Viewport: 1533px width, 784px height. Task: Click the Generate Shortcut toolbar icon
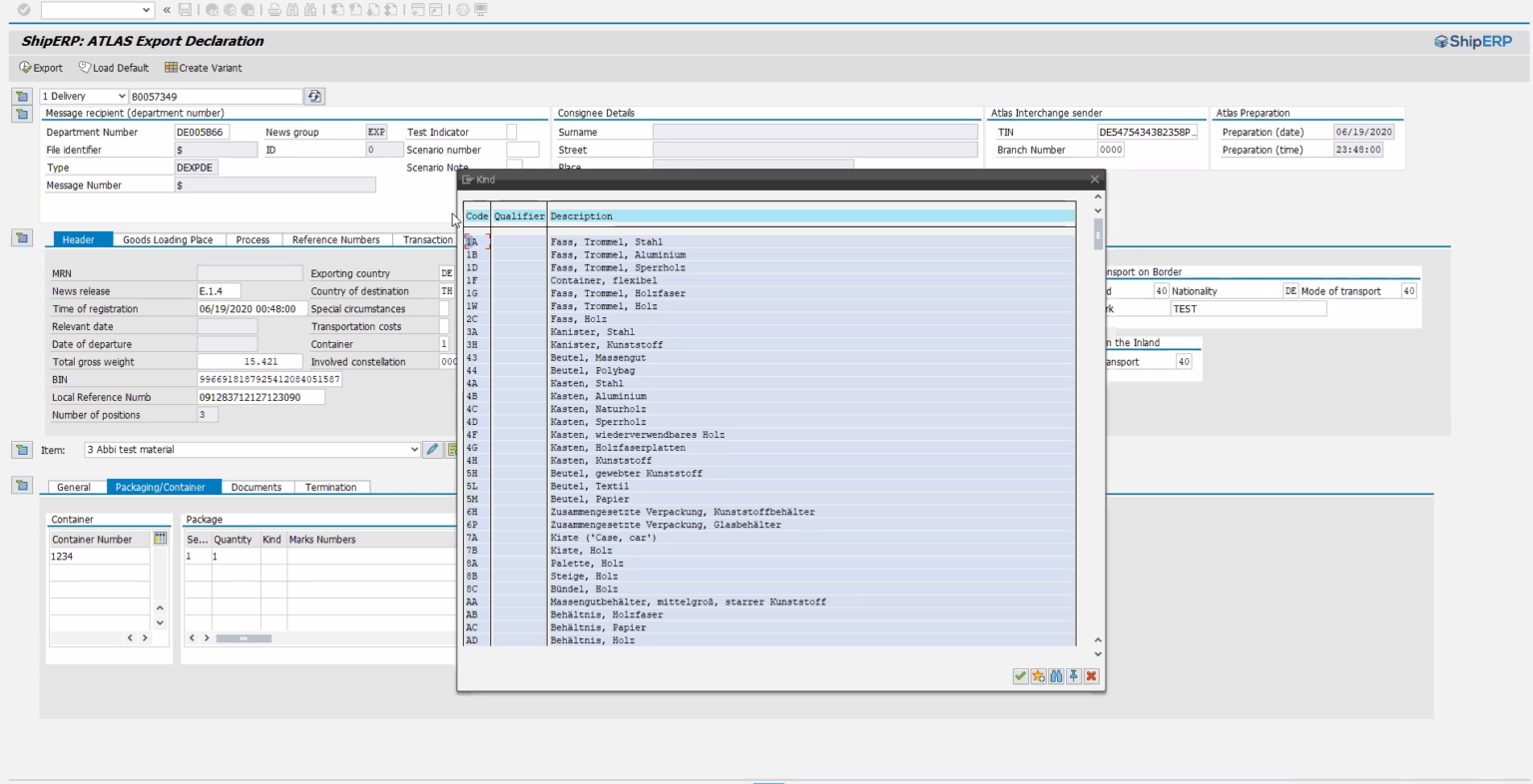[436, 10]
